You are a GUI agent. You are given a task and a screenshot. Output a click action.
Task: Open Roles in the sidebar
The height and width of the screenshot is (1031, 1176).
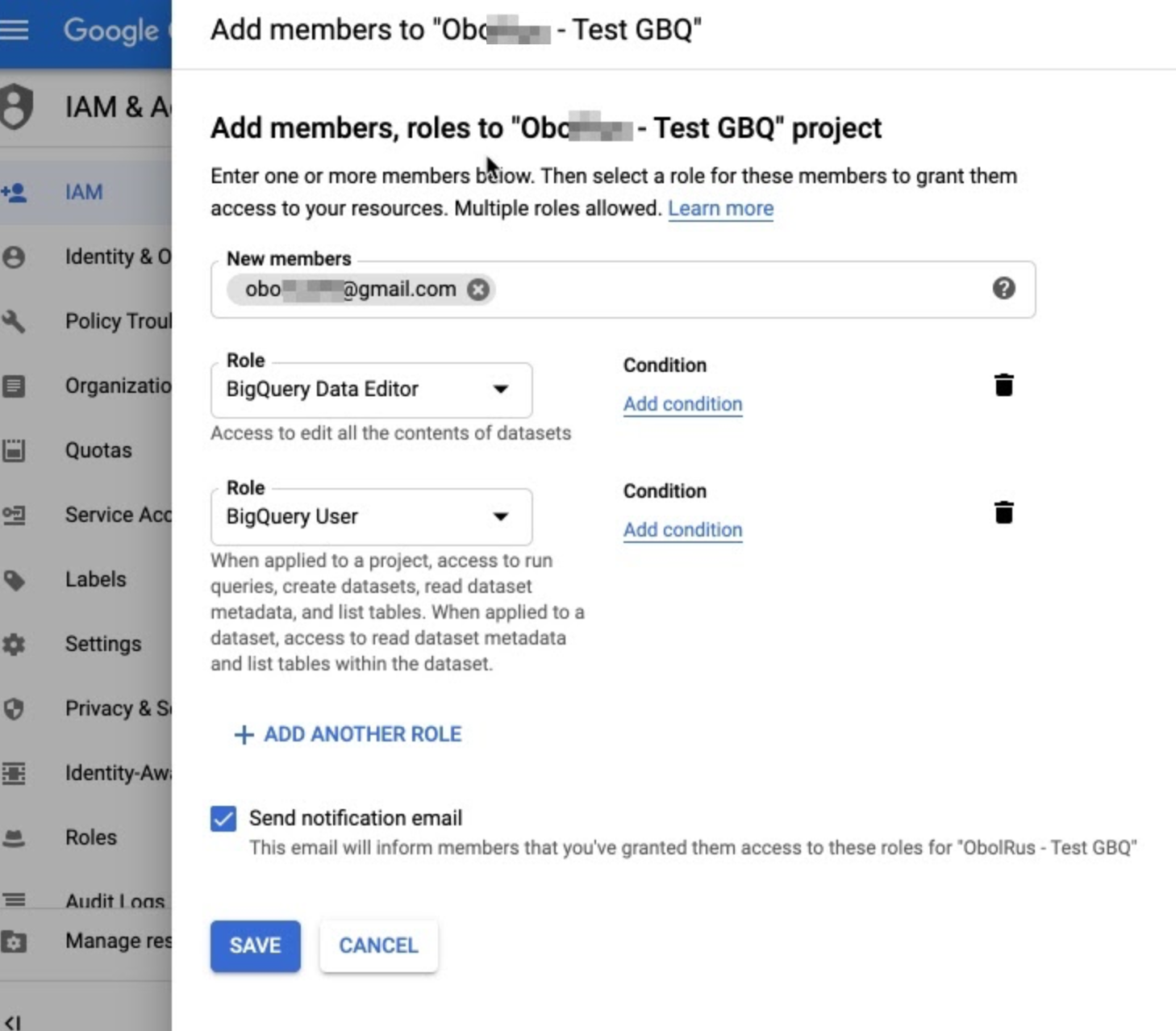click(x=91, y=837)
